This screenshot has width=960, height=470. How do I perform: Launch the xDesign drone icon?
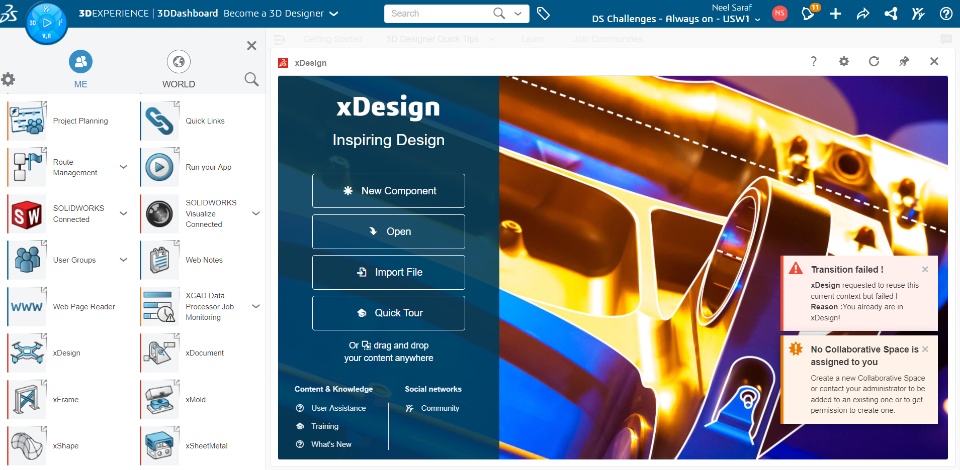(x=27, y=353)
